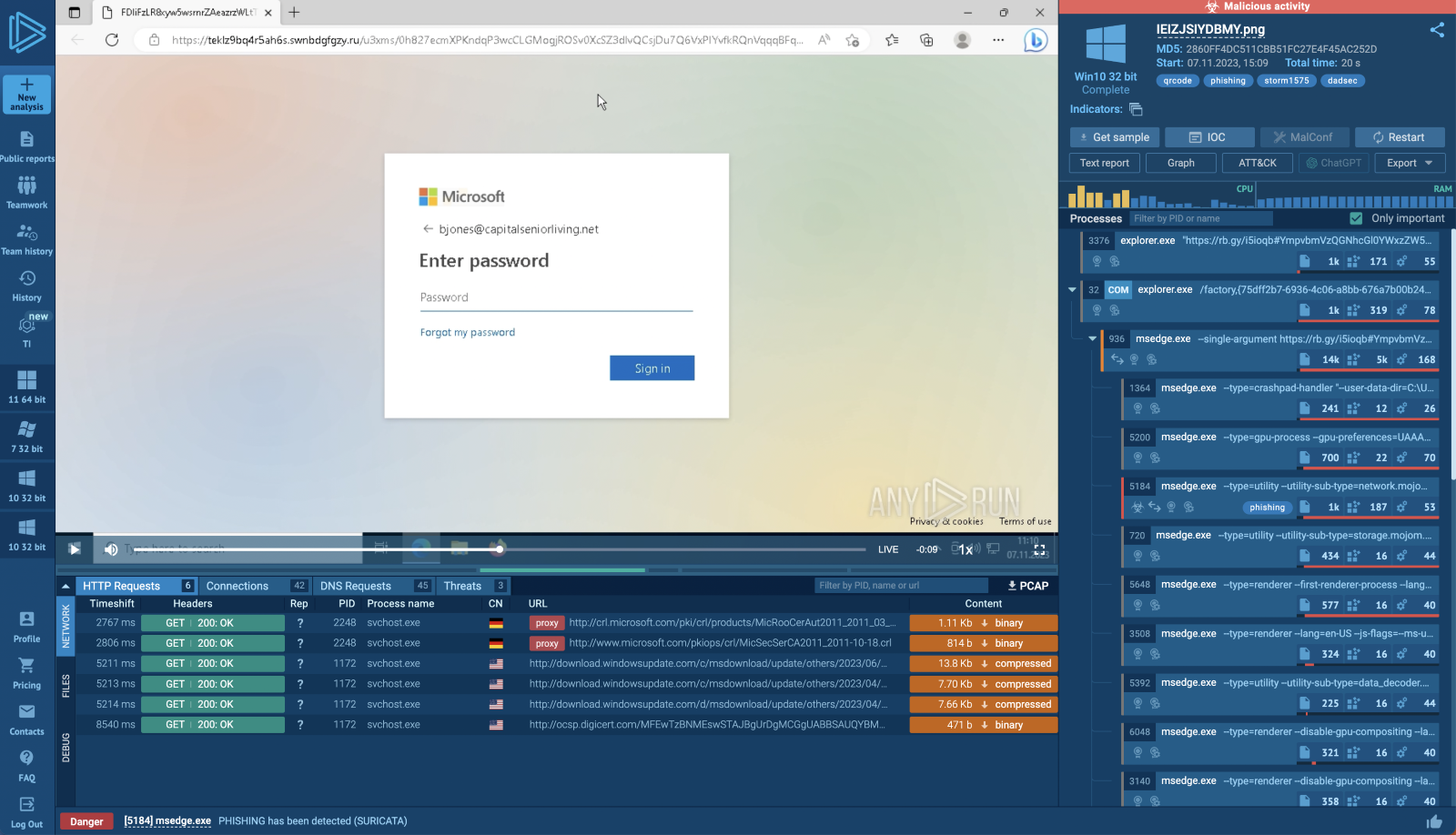This screenshot has width=1456, height=835.
Task: Change the 1x playback speed
Action: click(966, 549)
